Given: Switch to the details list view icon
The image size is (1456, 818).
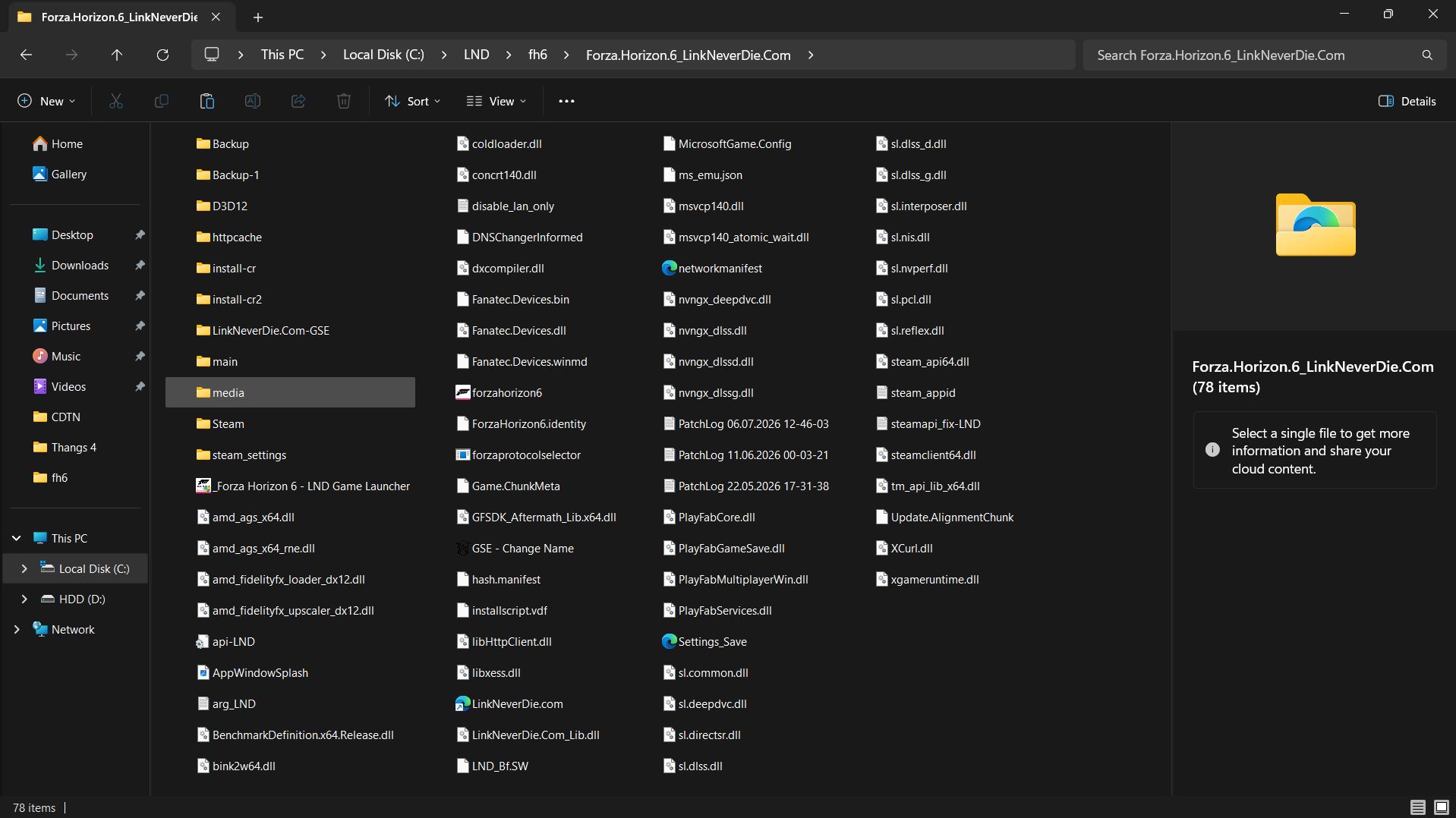Looking at the screenshot, I should coord(1417,807).
